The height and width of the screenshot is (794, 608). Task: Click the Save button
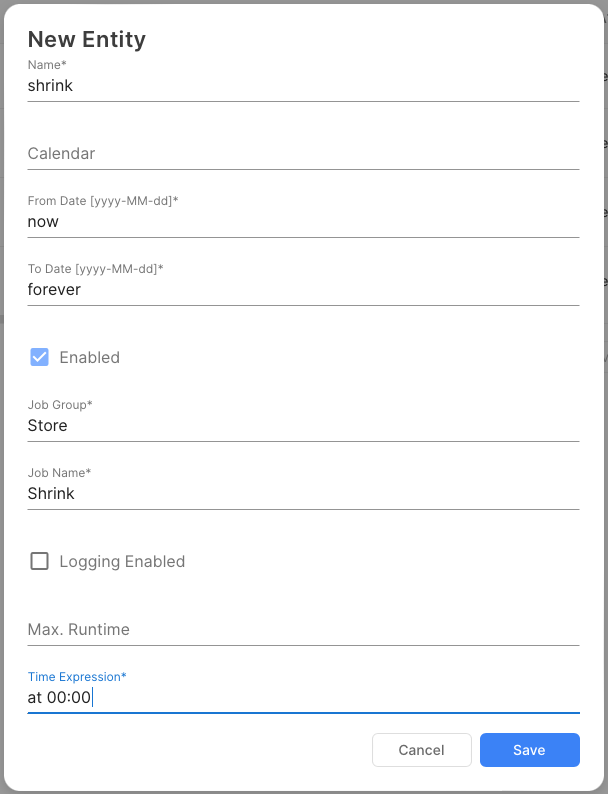click(529, 750)
